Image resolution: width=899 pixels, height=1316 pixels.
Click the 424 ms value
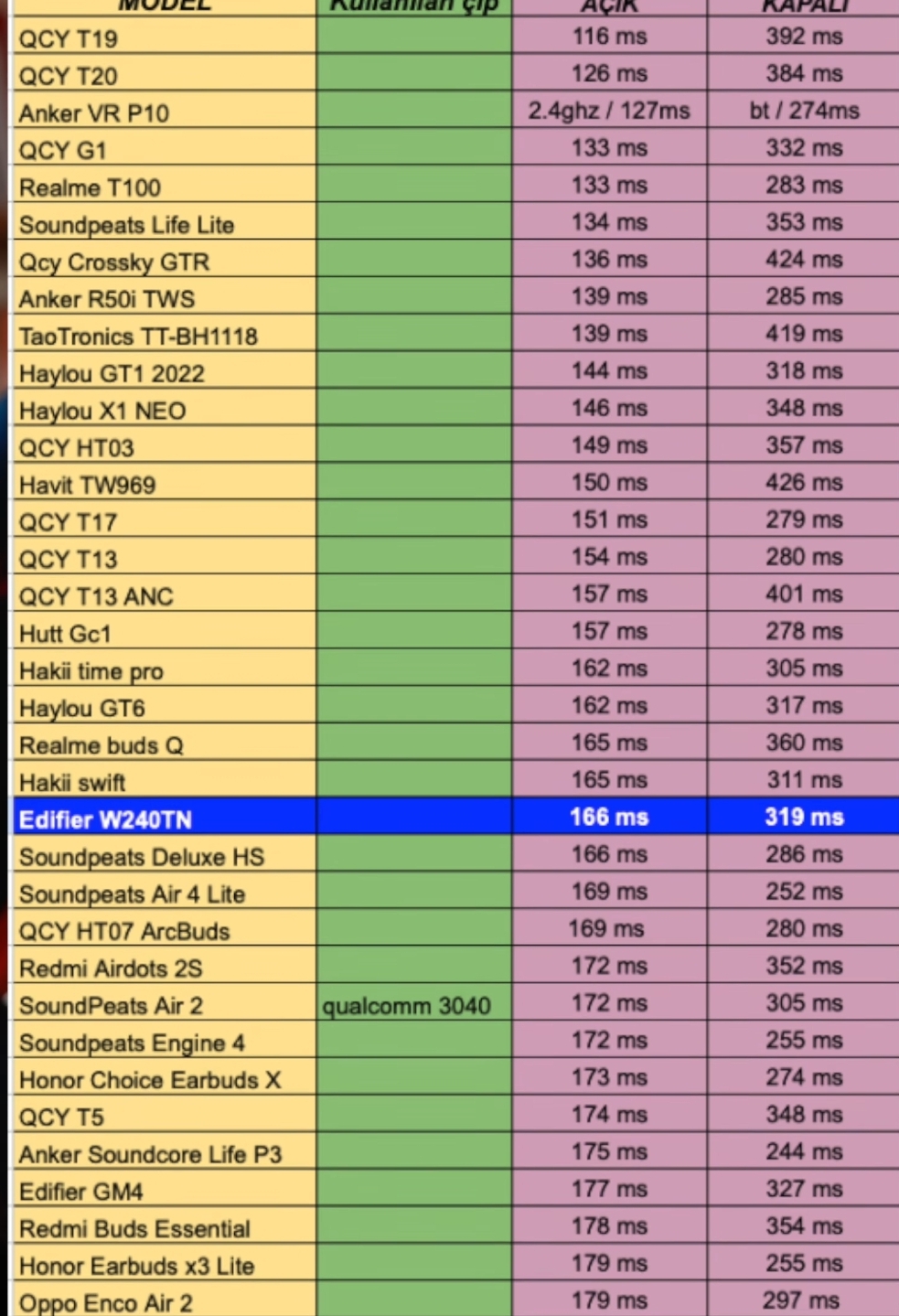[804, 260]
